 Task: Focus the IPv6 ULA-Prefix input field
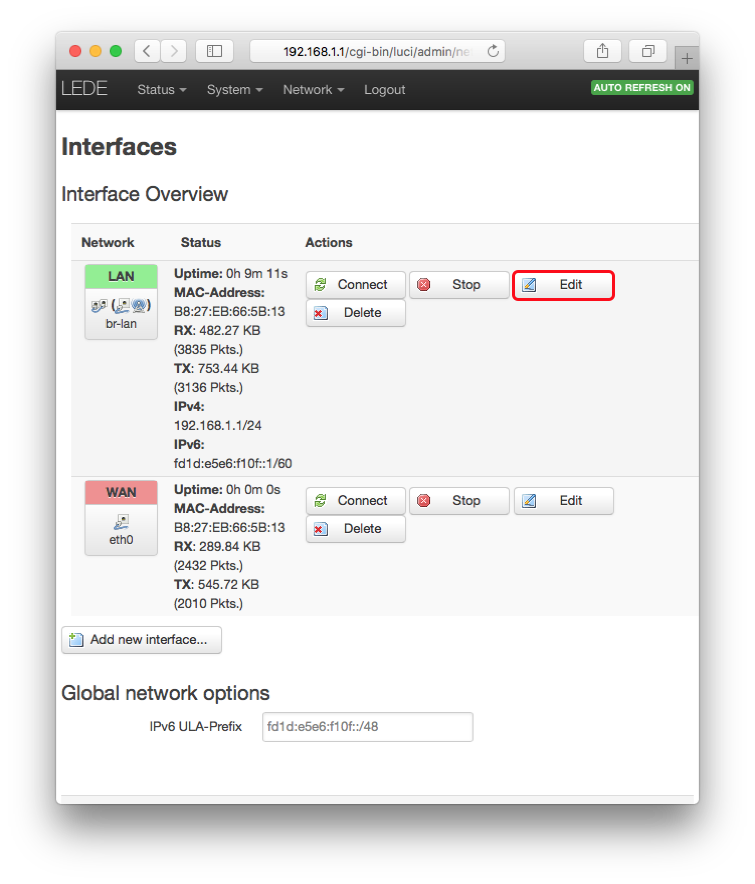click(x=368, y=727)
